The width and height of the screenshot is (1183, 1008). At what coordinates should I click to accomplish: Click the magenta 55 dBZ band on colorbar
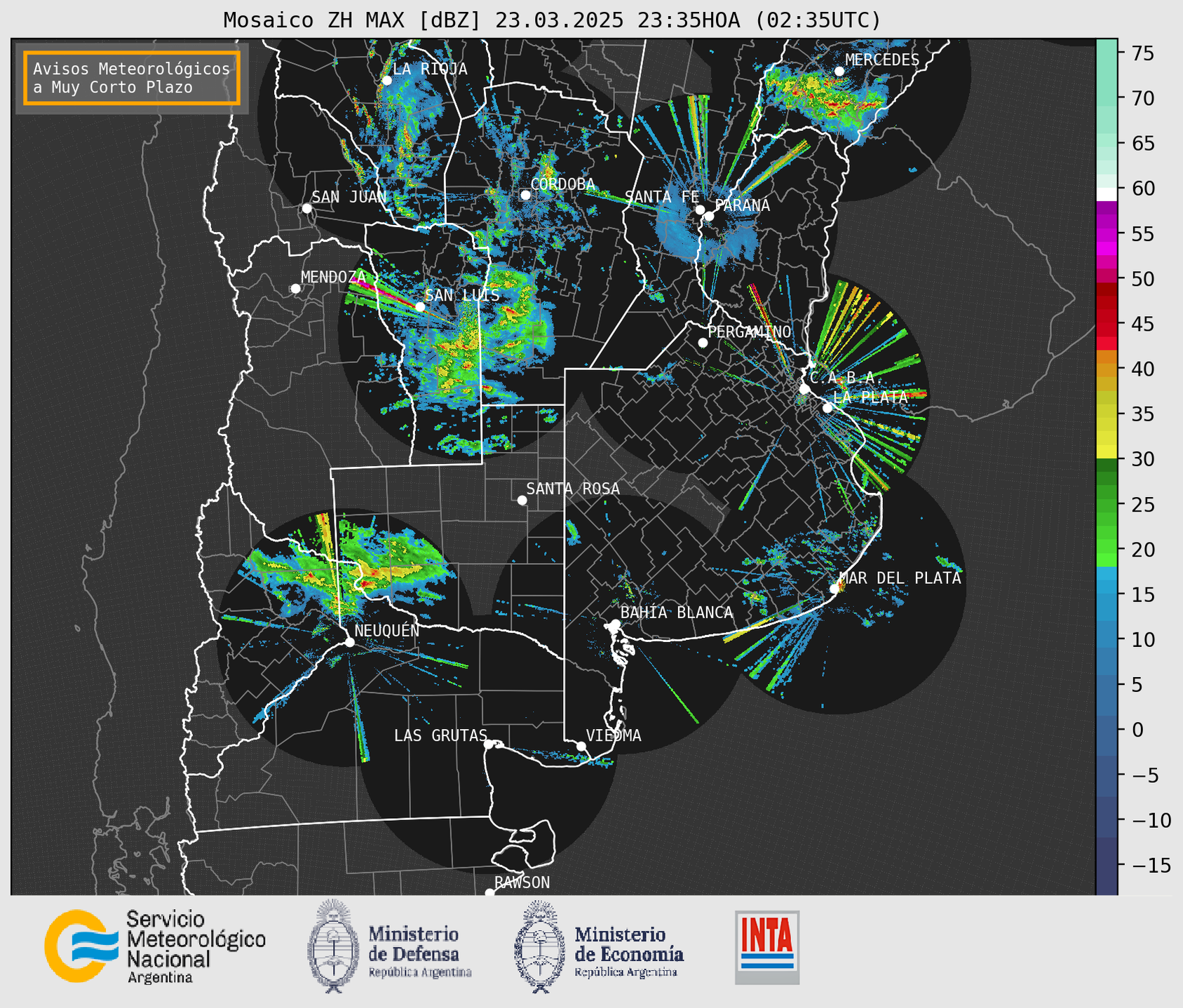pos(1107,234)
